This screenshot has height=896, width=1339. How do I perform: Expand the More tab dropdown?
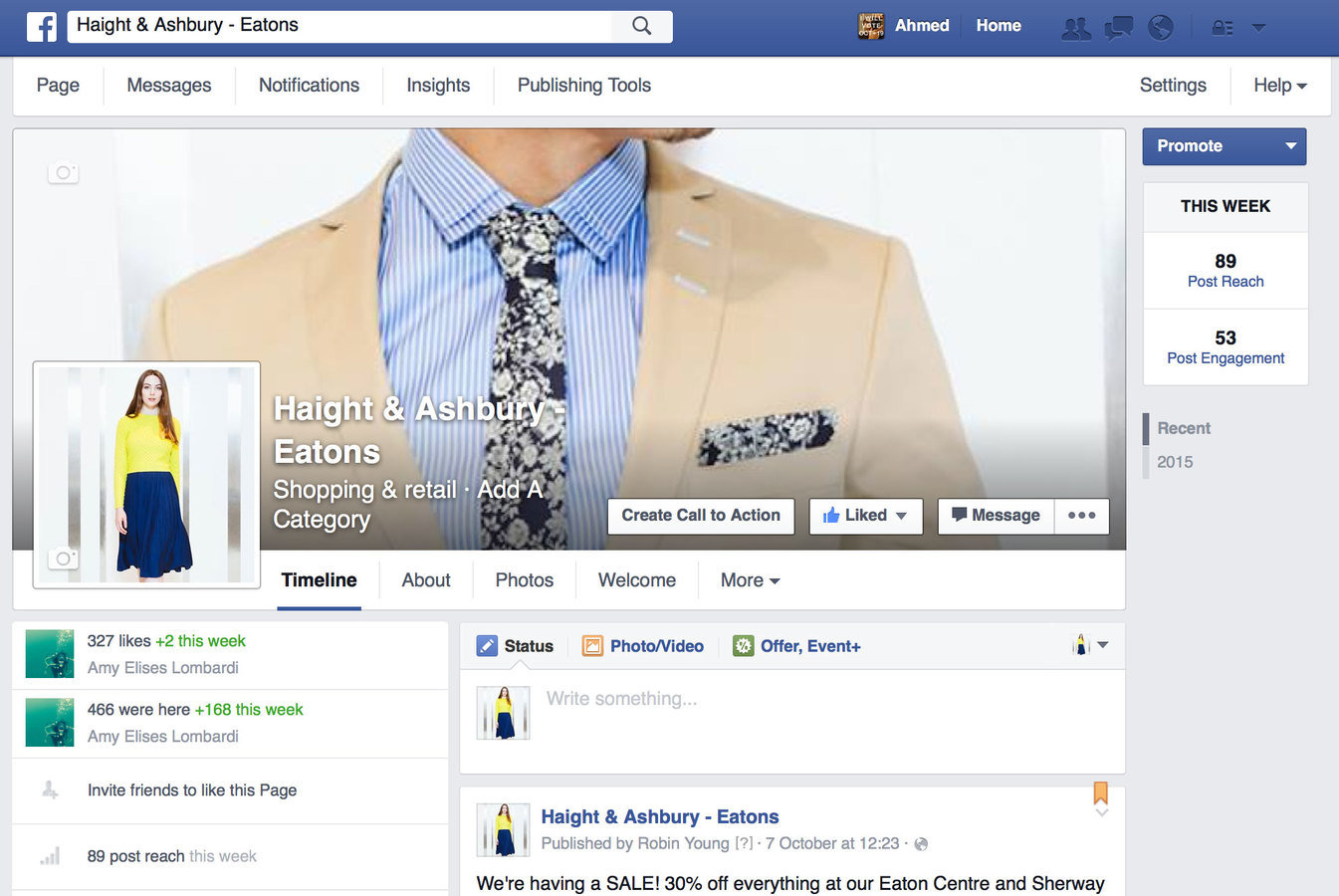(750, 580)
